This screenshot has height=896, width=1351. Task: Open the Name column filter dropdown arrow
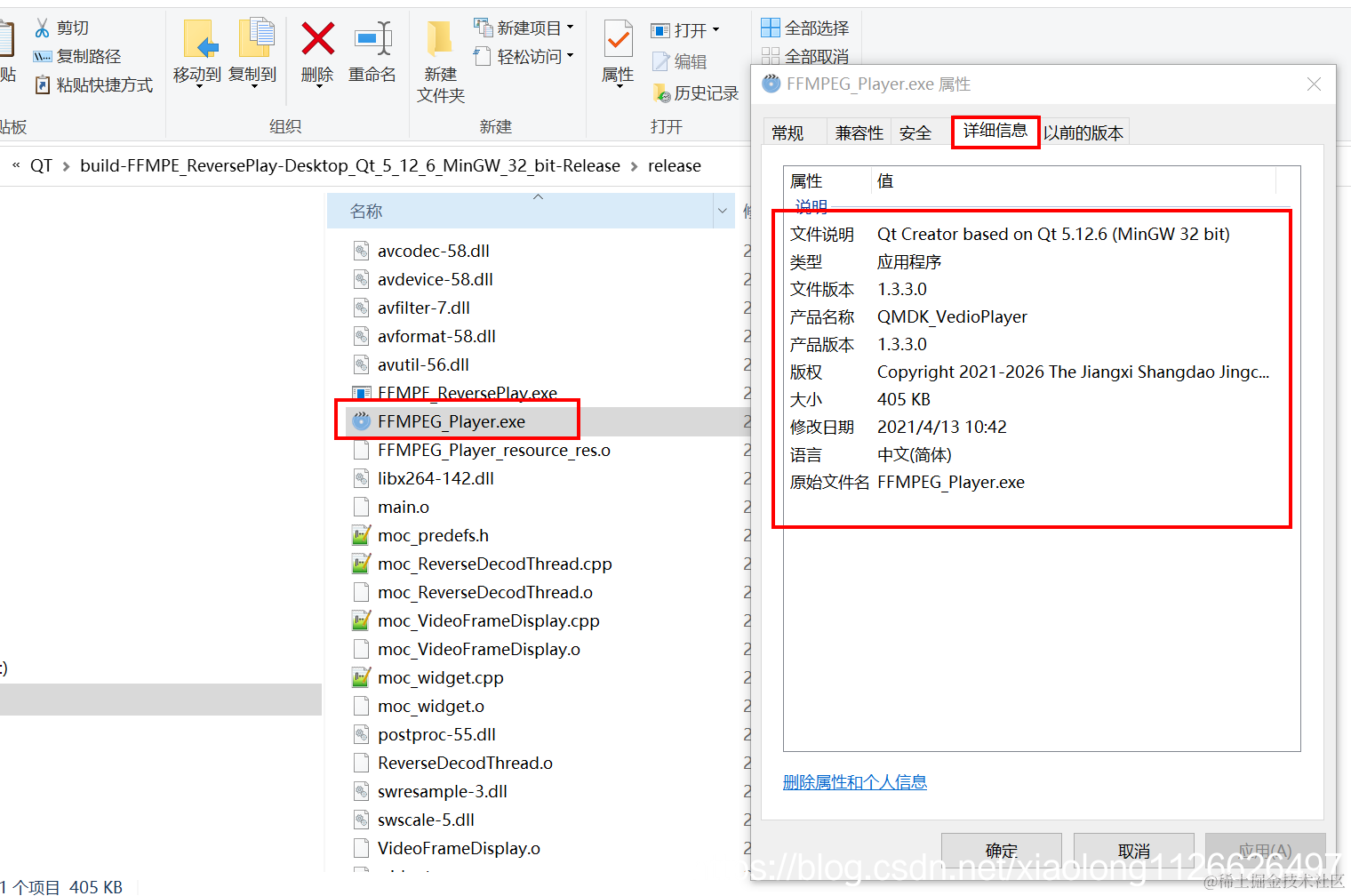(722, 211)
